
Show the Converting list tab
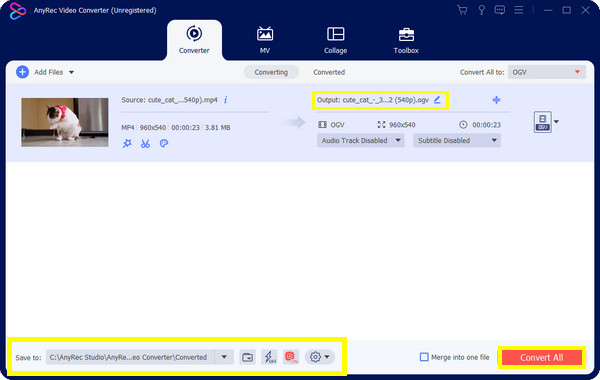[271, 72]
